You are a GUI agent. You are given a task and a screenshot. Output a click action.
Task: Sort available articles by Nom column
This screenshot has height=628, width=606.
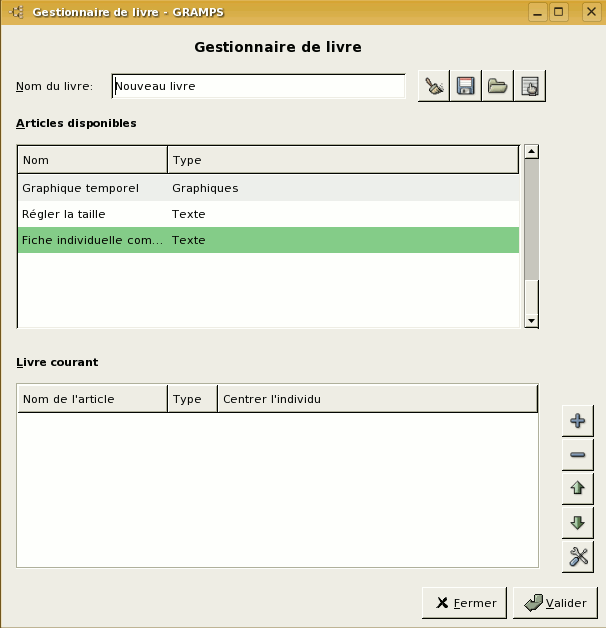(92, 160)
